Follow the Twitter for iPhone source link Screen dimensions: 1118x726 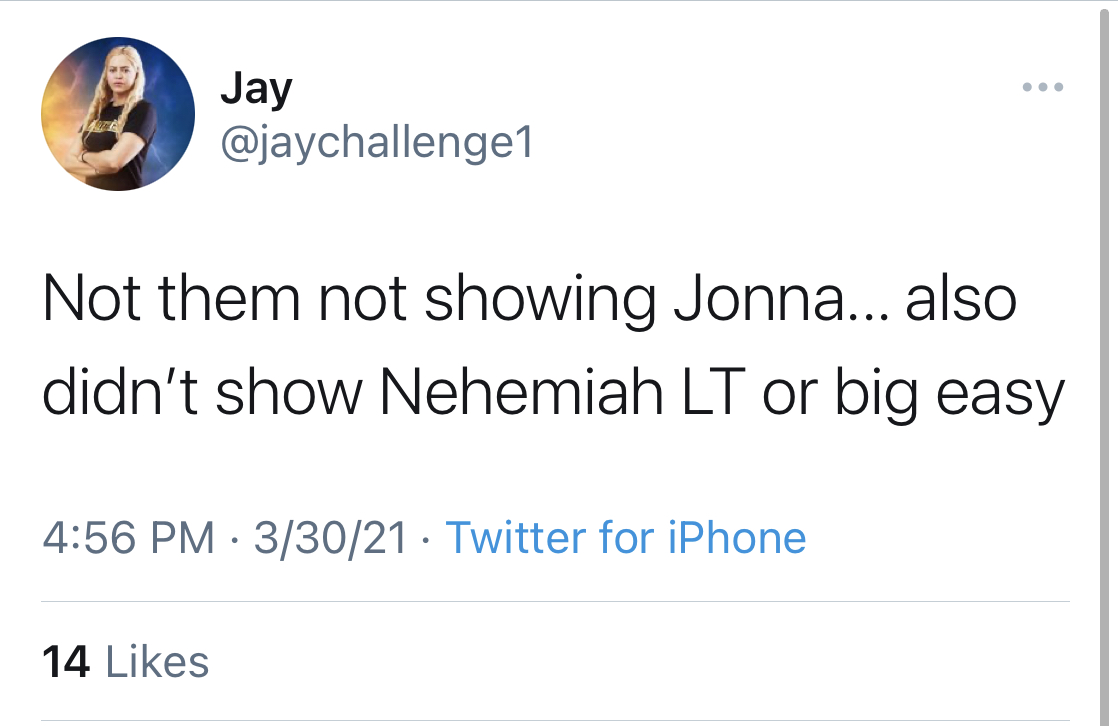point(626,537)
